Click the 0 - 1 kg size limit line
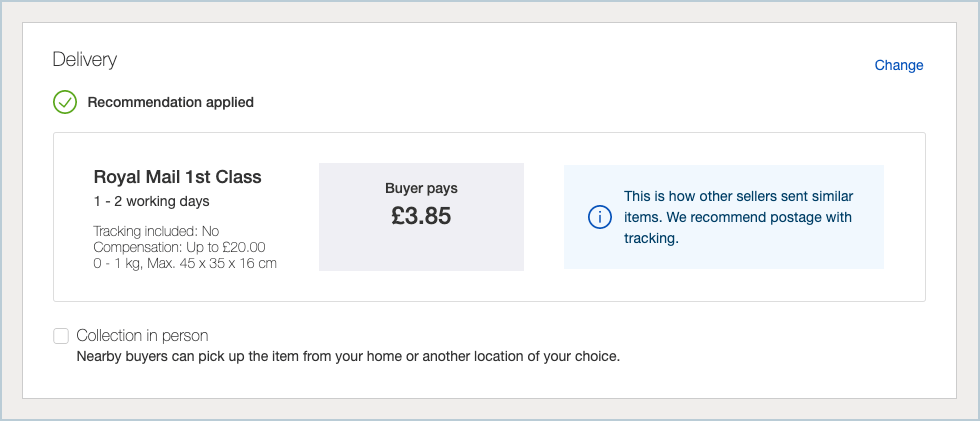 pos(185,264)
